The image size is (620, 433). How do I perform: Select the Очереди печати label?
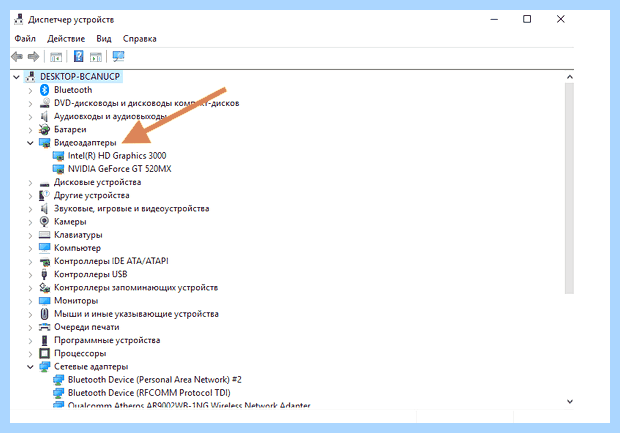(x=87, y=327)
